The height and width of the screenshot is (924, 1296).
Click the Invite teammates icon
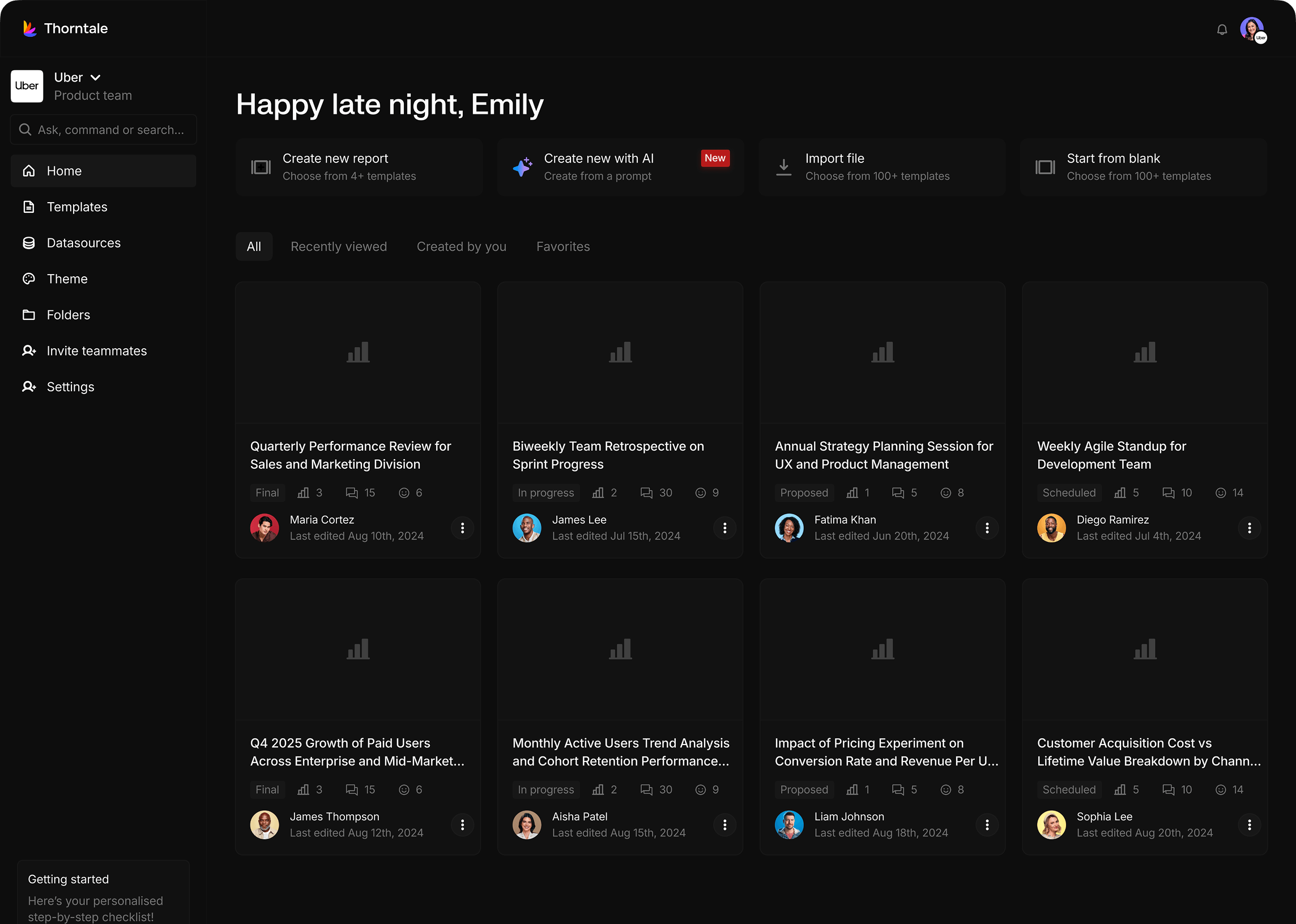(29, 350)
